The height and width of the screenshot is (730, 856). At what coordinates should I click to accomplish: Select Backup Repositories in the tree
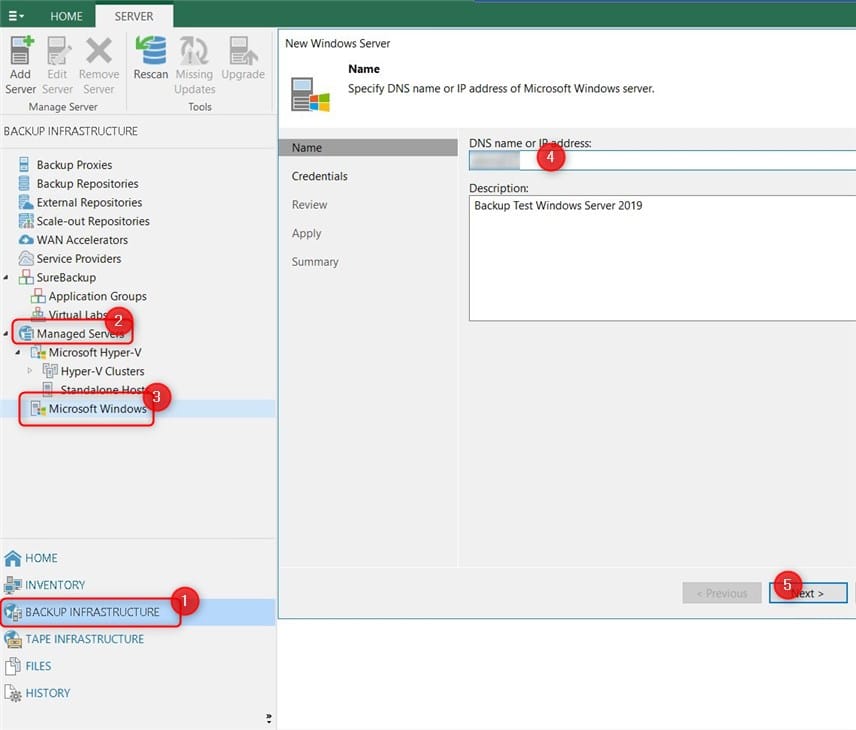coord(87,183)
